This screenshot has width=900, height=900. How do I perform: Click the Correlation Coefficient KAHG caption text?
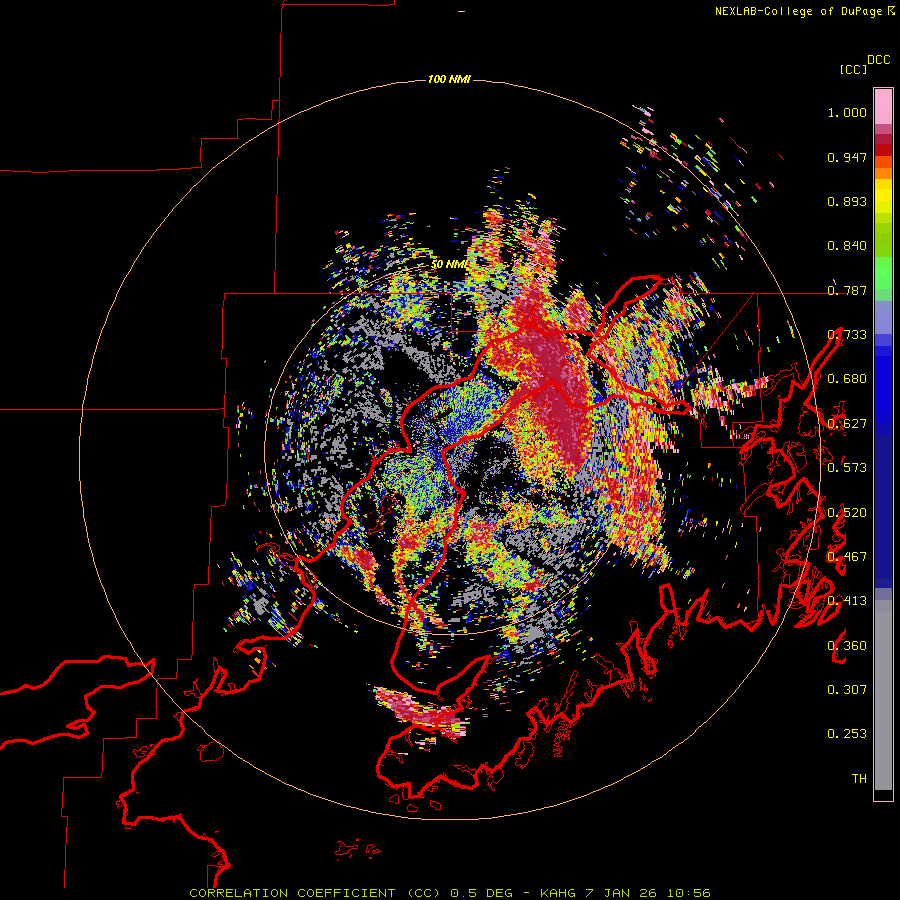450,893
